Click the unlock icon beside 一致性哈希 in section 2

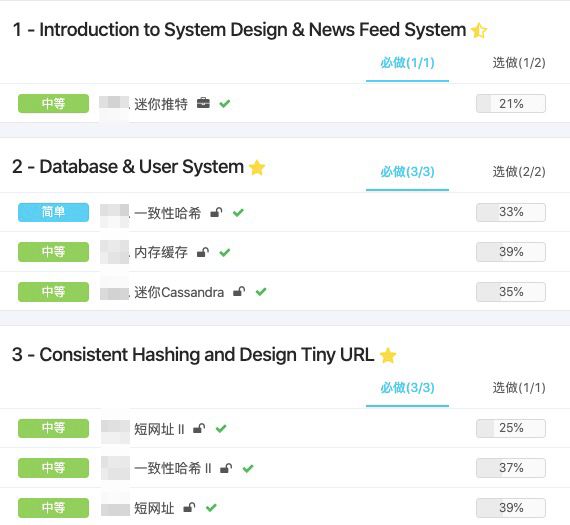tap(216, 212)
